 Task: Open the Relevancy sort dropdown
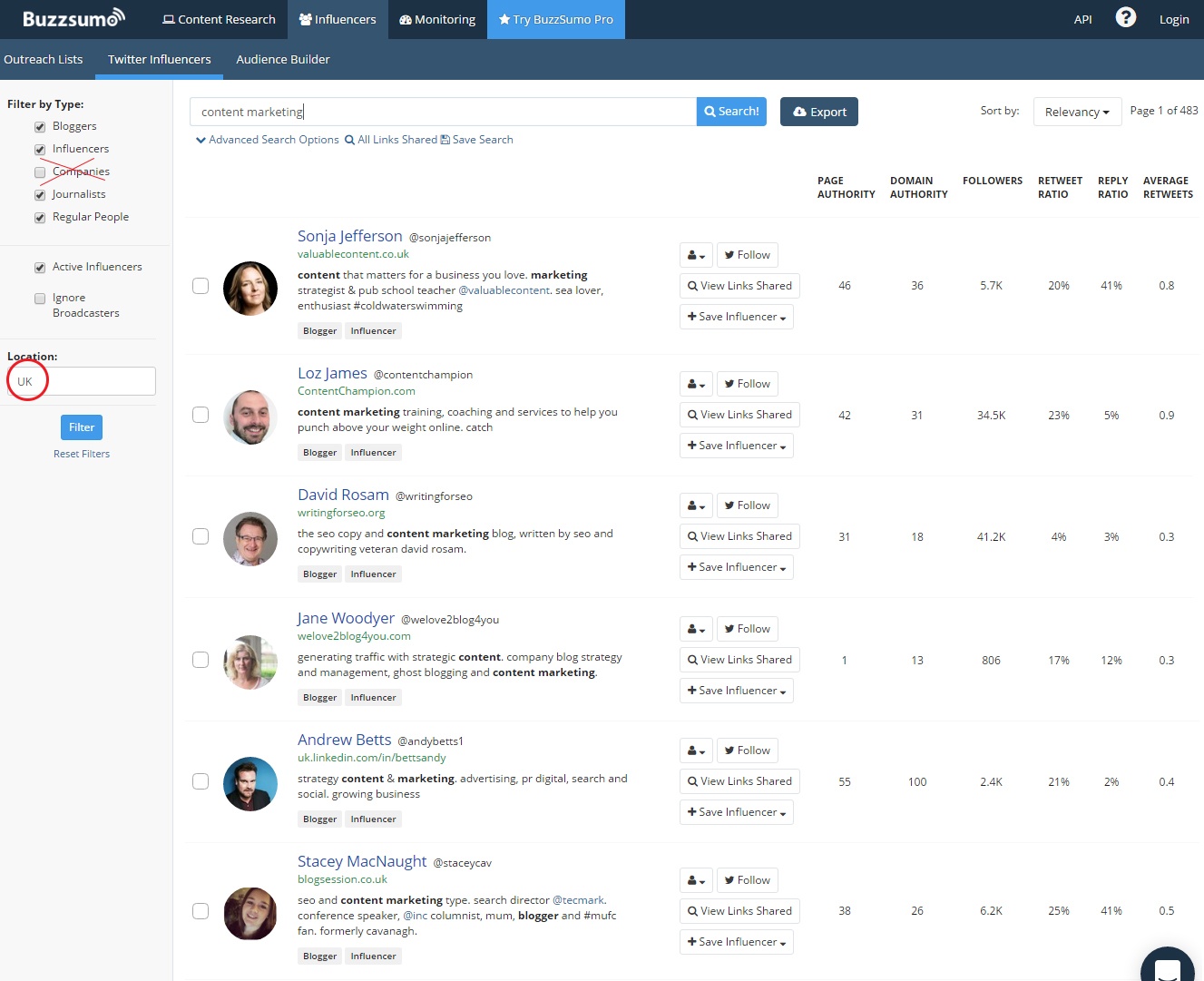(1077, 112)
